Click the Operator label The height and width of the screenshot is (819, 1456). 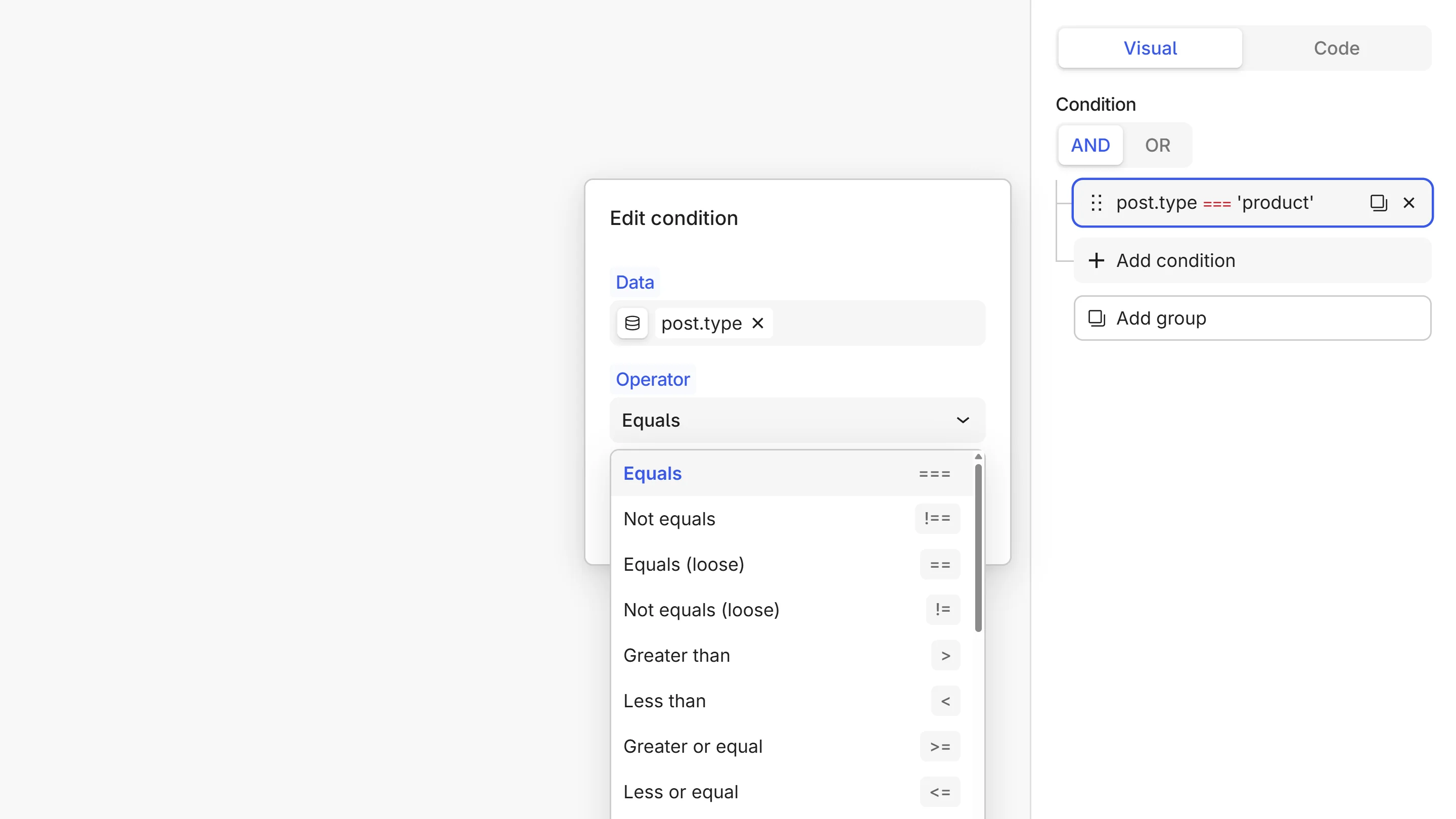(x=653, y=379)
